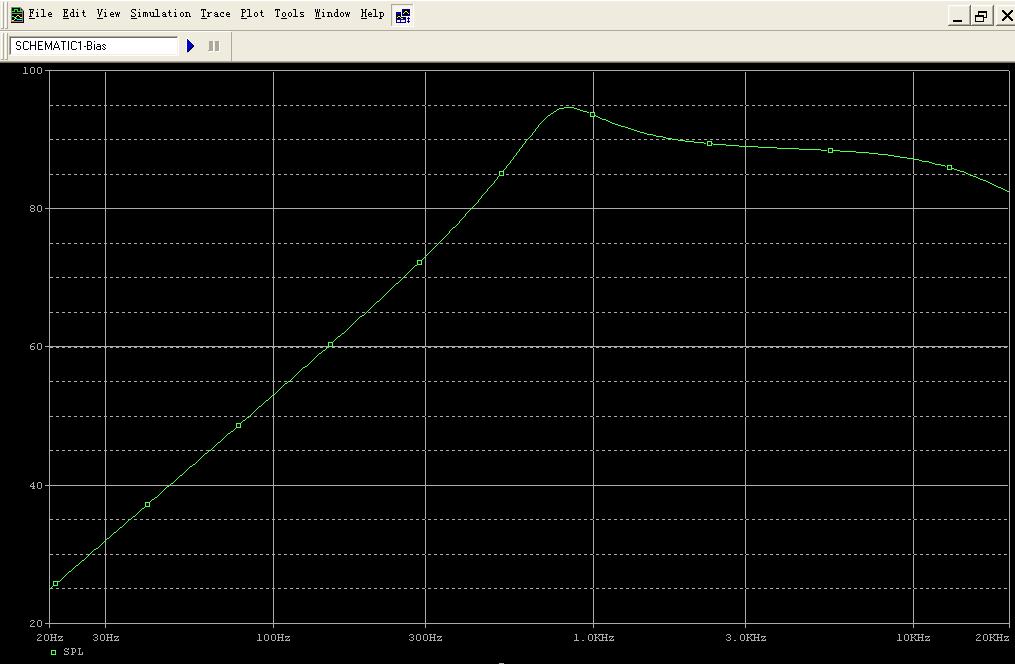
Task: Click the 40 y-axis label
Action: pyautogui.click(x=36, y=485)
